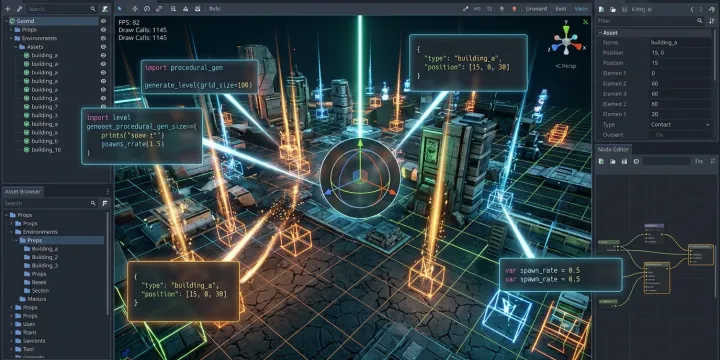
Task: Toggle visibility eye for Goomd root node
Action: (x=103, y=21)
